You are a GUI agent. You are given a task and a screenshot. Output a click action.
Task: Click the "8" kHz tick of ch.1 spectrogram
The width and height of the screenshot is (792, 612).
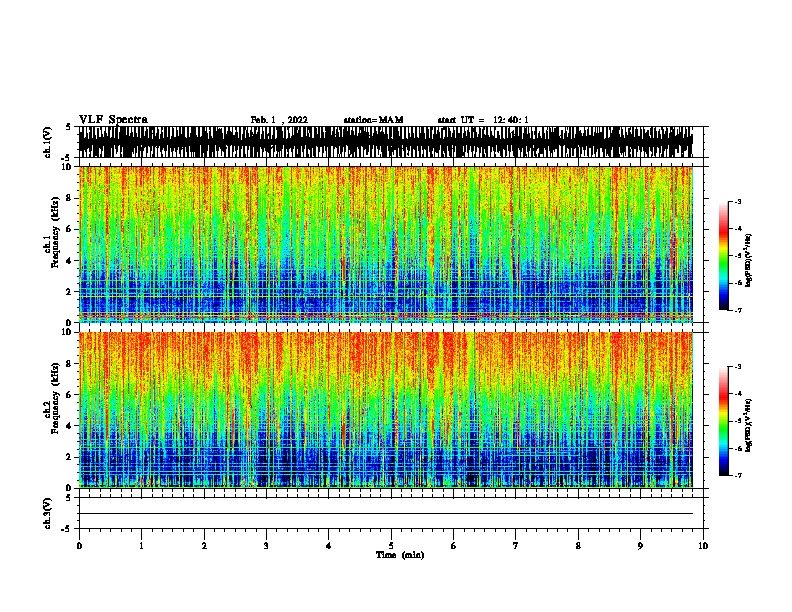(69, 198)
